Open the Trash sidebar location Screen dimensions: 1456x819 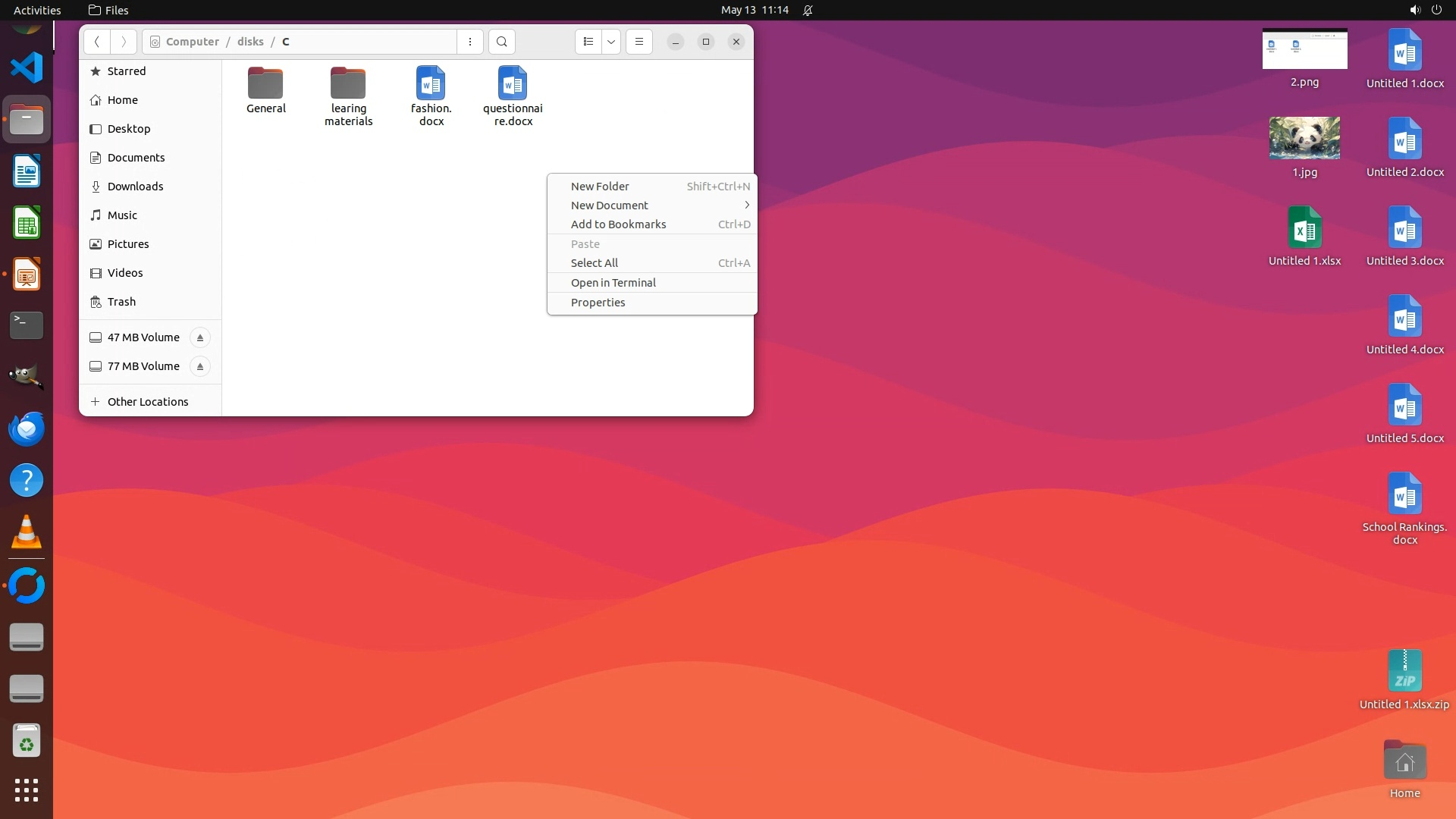coord(121,302)
